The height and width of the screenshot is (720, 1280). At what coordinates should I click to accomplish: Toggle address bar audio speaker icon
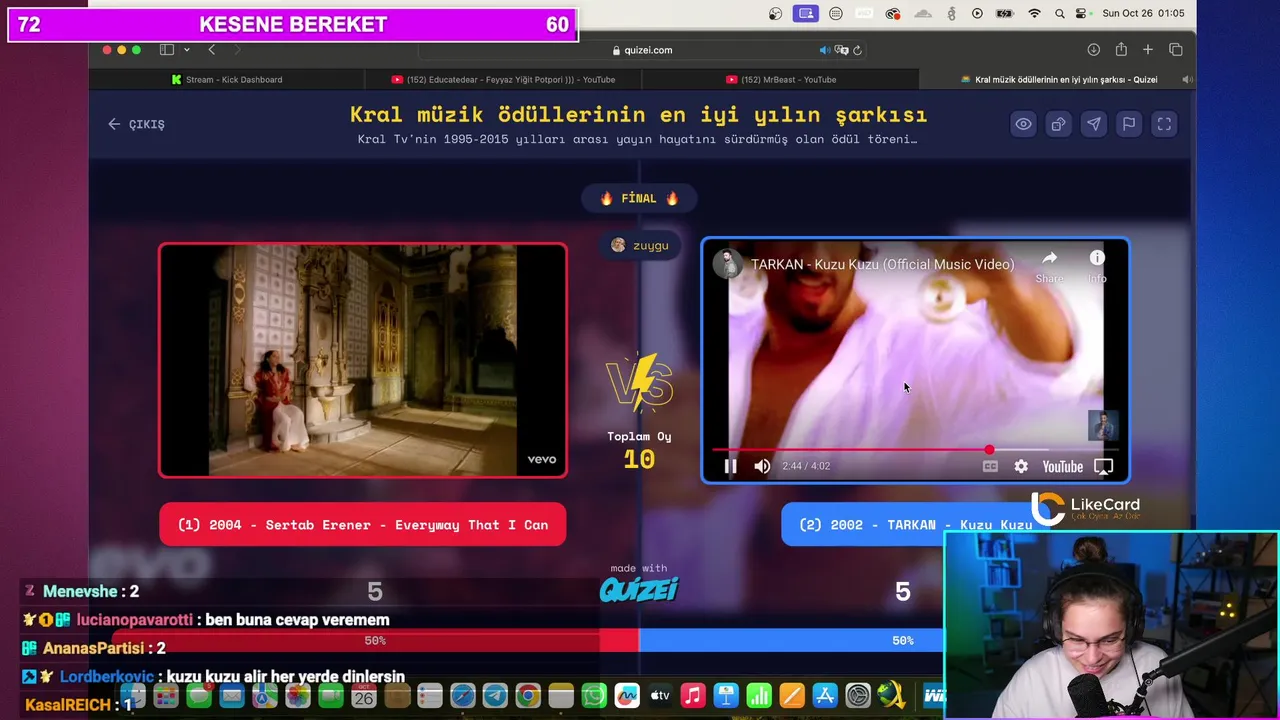(x=825, y=50)
